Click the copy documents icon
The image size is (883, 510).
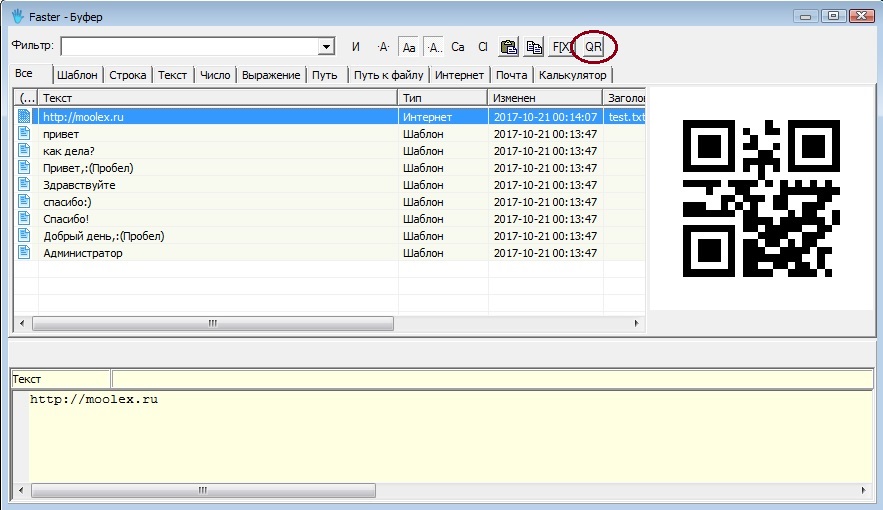tap(534, 47)
